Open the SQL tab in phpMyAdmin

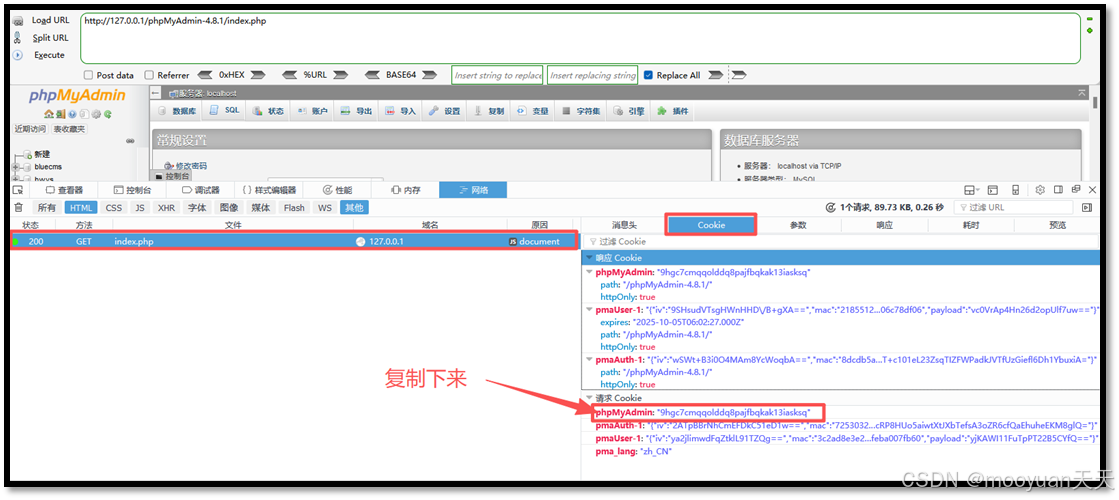click(225, 111)
